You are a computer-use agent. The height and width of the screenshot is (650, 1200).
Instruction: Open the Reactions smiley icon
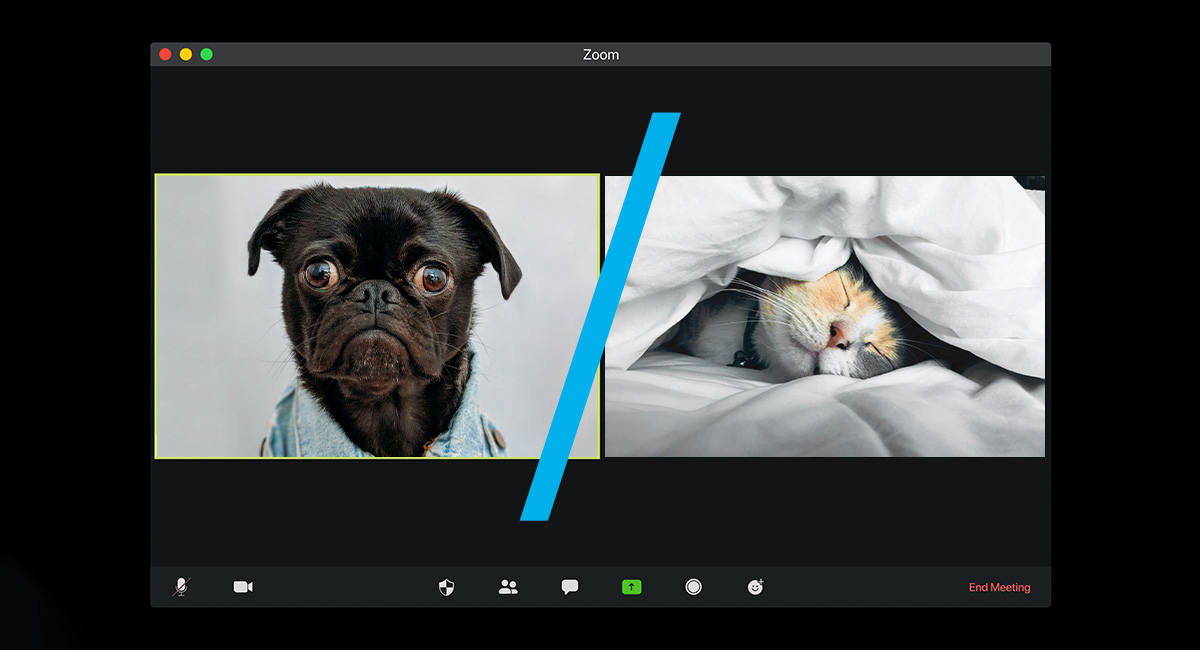point(755,587)
